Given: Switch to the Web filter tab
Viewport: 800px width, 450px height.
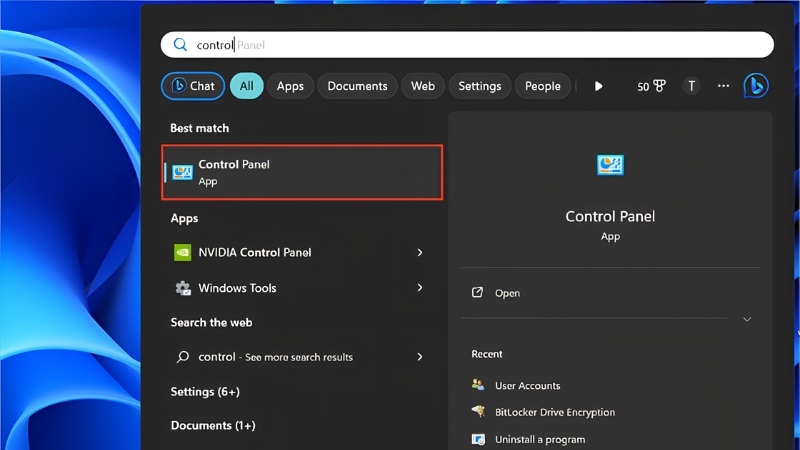Looking at the screenshot, I should click(x=423, y=86).
